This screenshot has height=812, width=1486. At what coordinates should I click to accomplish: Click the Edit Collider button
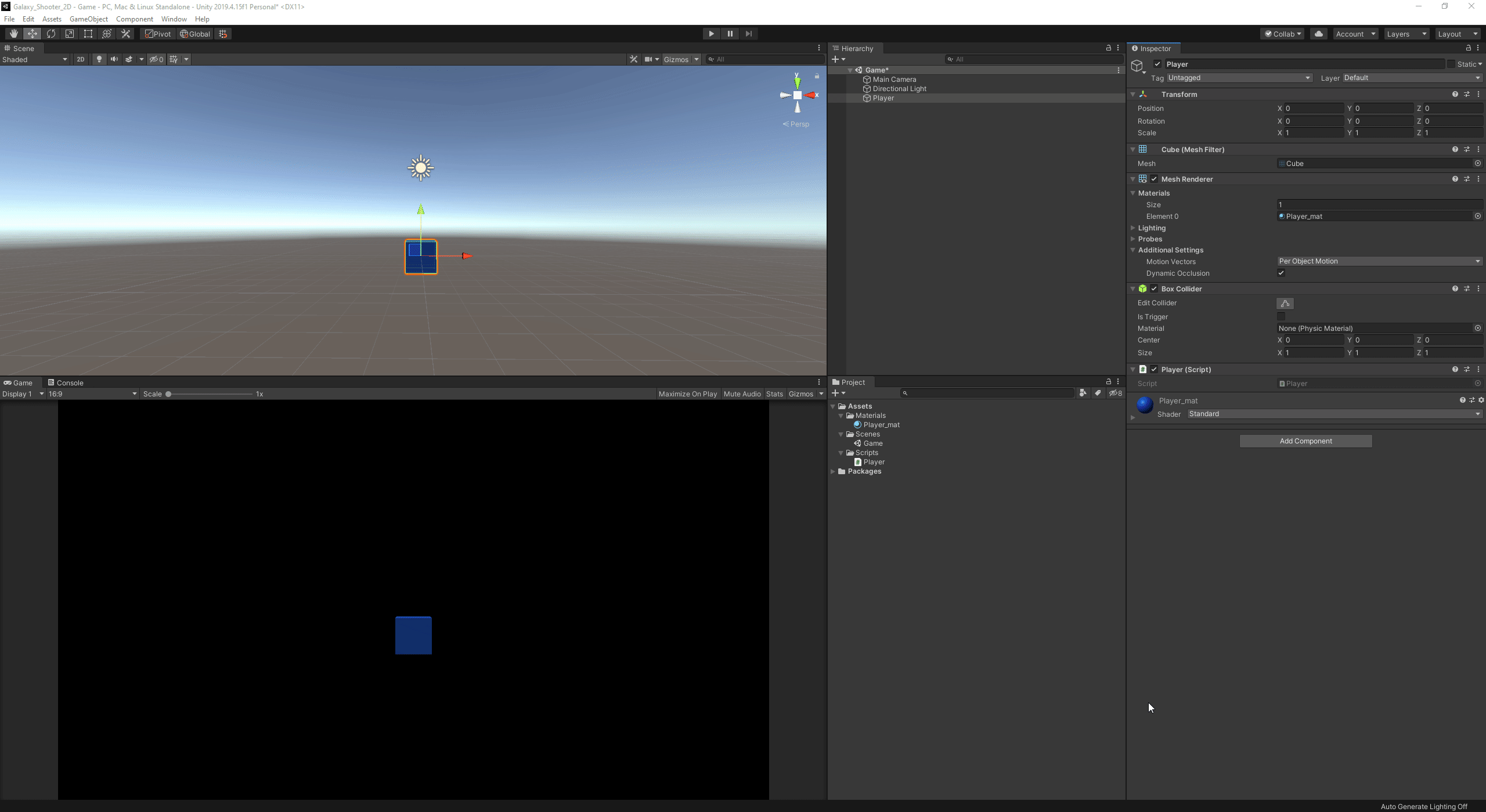click(1285, 304)
